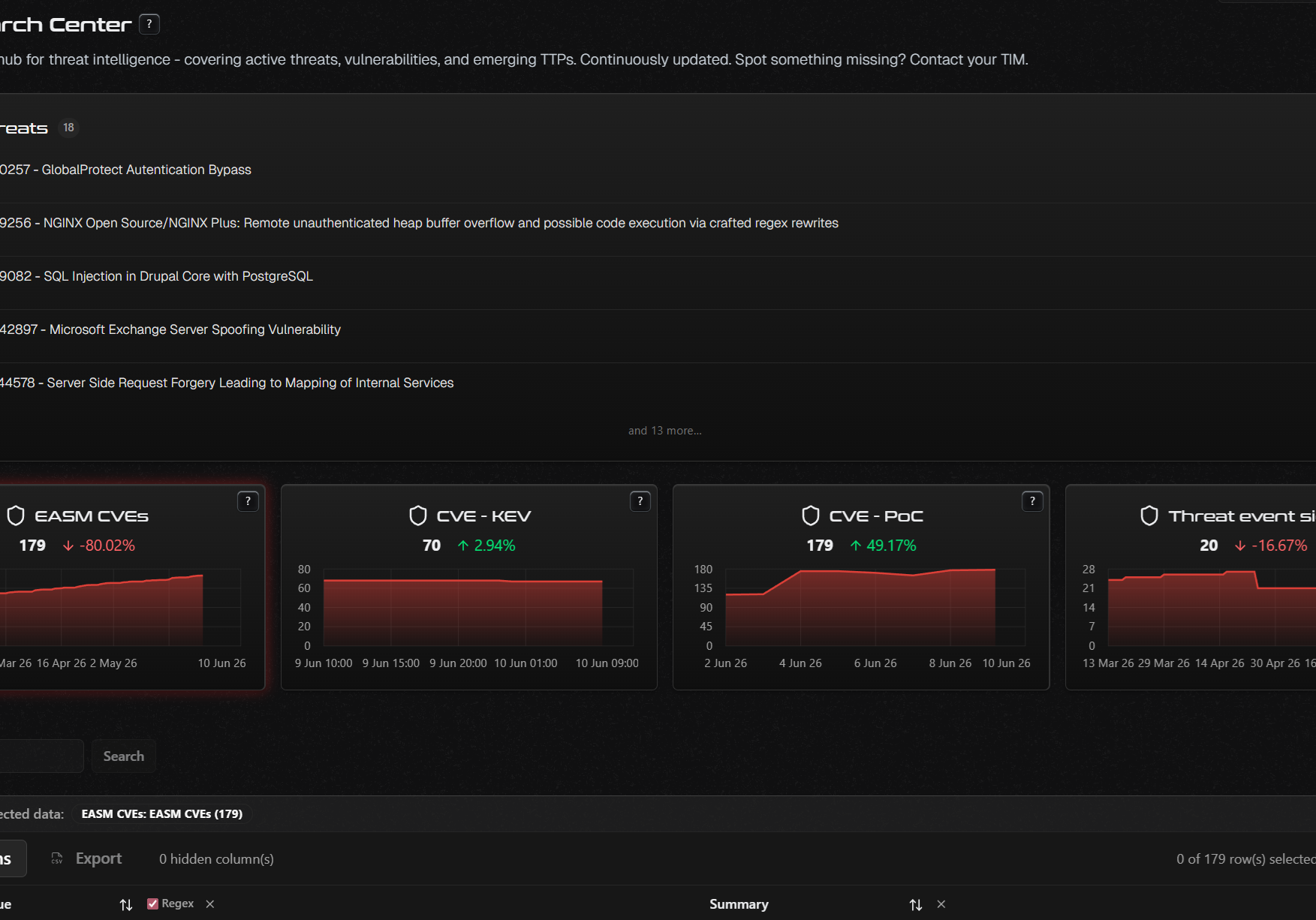1316x920 pixels.
Task: Click the EASM CVEs selected data chip
Action: 162,814
